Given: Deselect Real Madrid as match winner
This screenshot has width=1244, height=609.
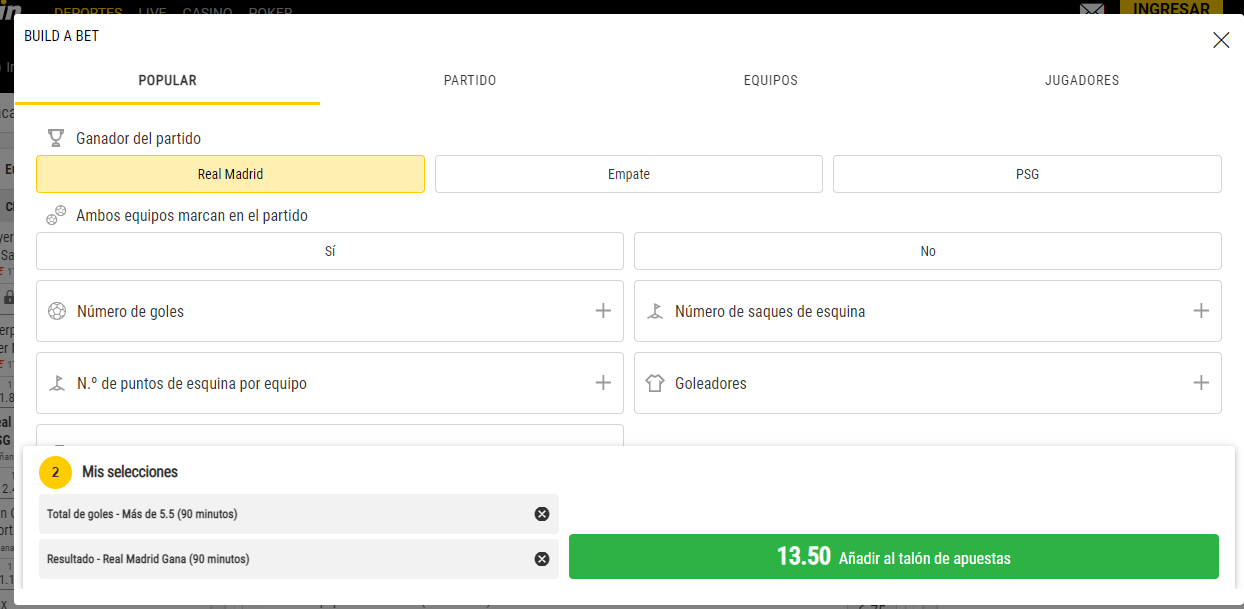Looking at the screenshot, I should [230, 174].
